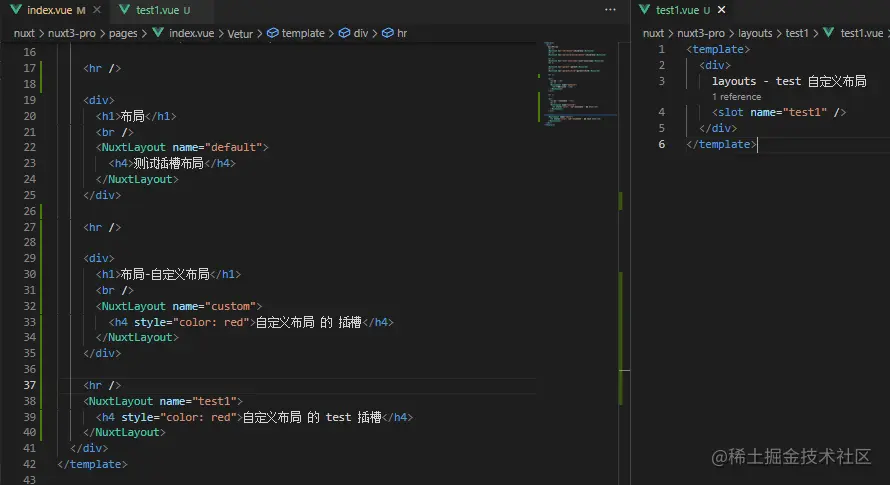Click the Vue icon on right test1.vue tab
The height and width of the screenshot is (485, 890).
click(x=644, y=10)
